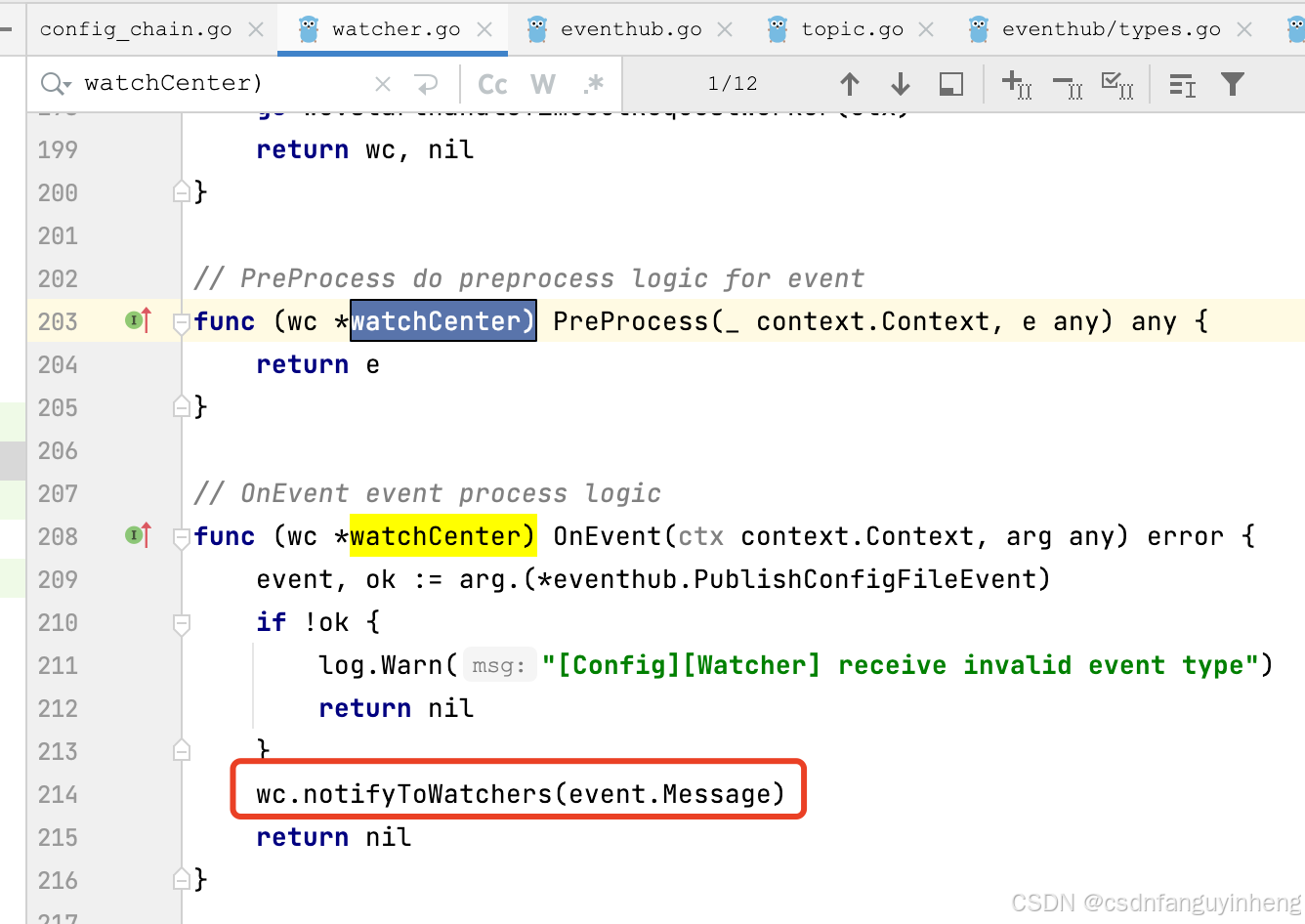The width and height of the screenshot is (1305, 924).
Task: Go to next search occurrence
Action: tap(901, 85)
